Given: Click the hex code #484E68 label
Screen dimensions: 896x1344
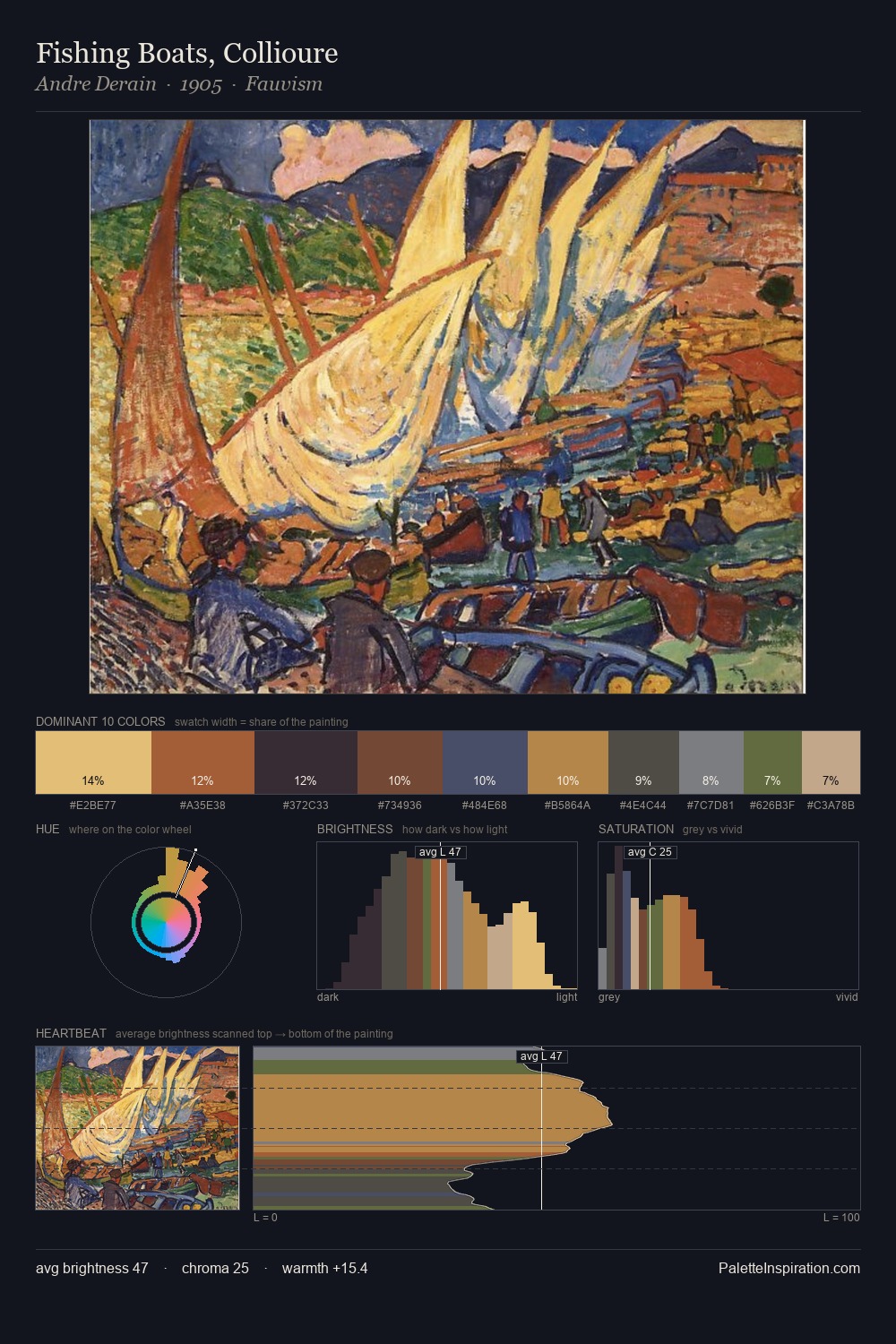Looking at the screenshot, I should [485, 806].
